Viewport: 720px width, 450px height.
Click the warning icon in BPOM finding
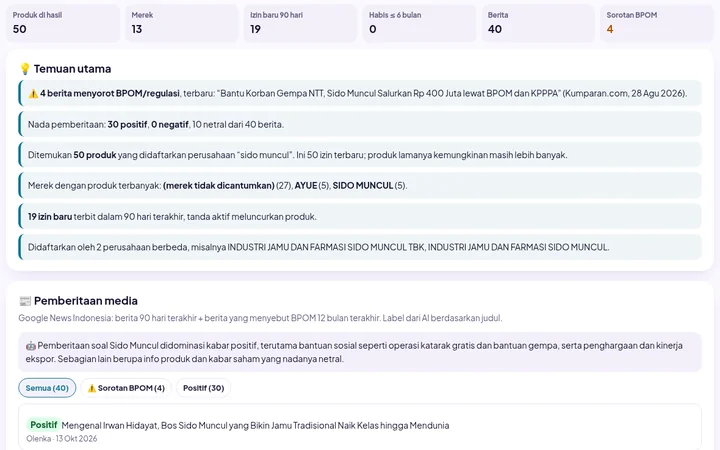[33, 94]
